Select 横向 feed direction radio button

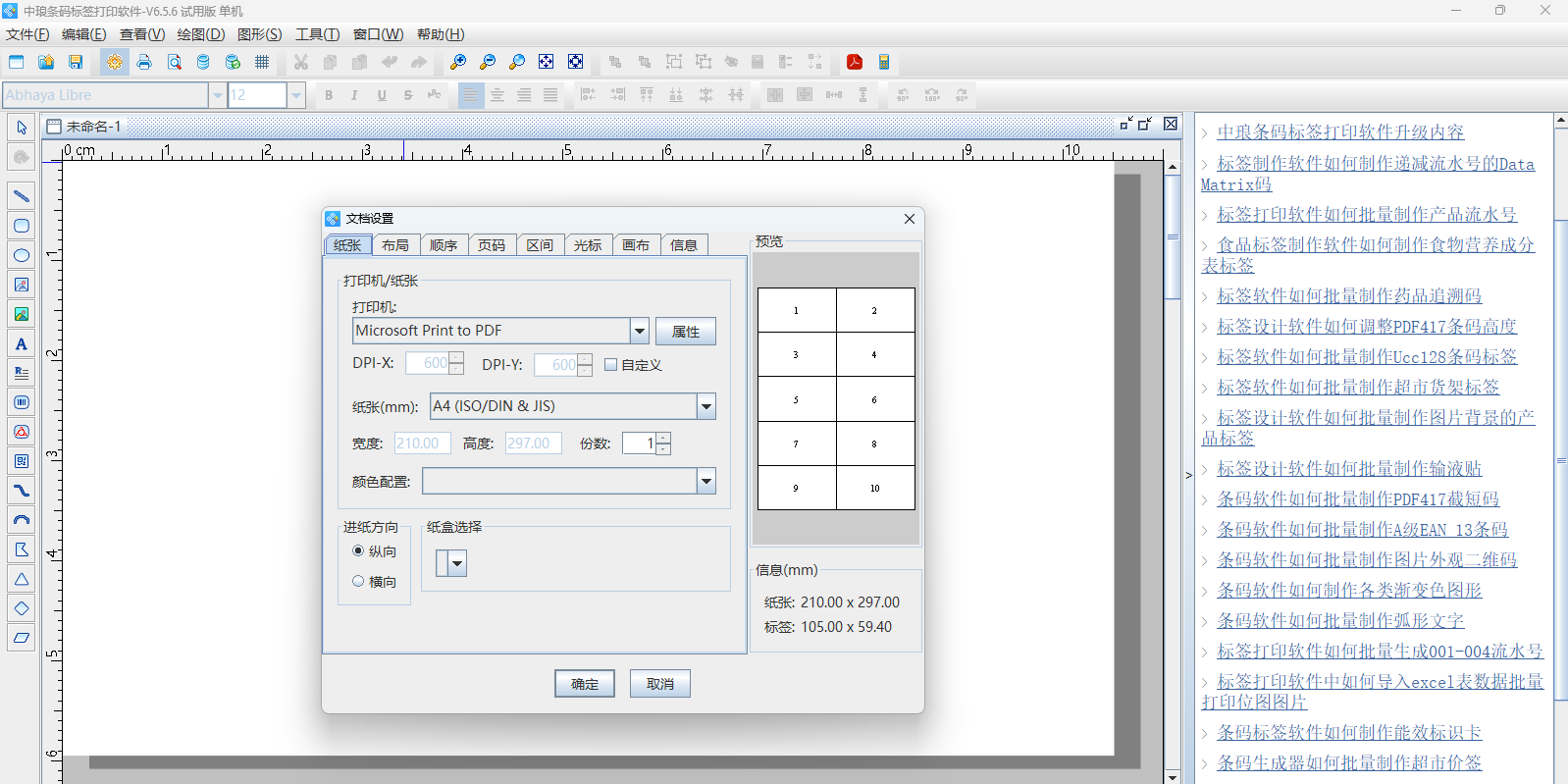[358, 581]
